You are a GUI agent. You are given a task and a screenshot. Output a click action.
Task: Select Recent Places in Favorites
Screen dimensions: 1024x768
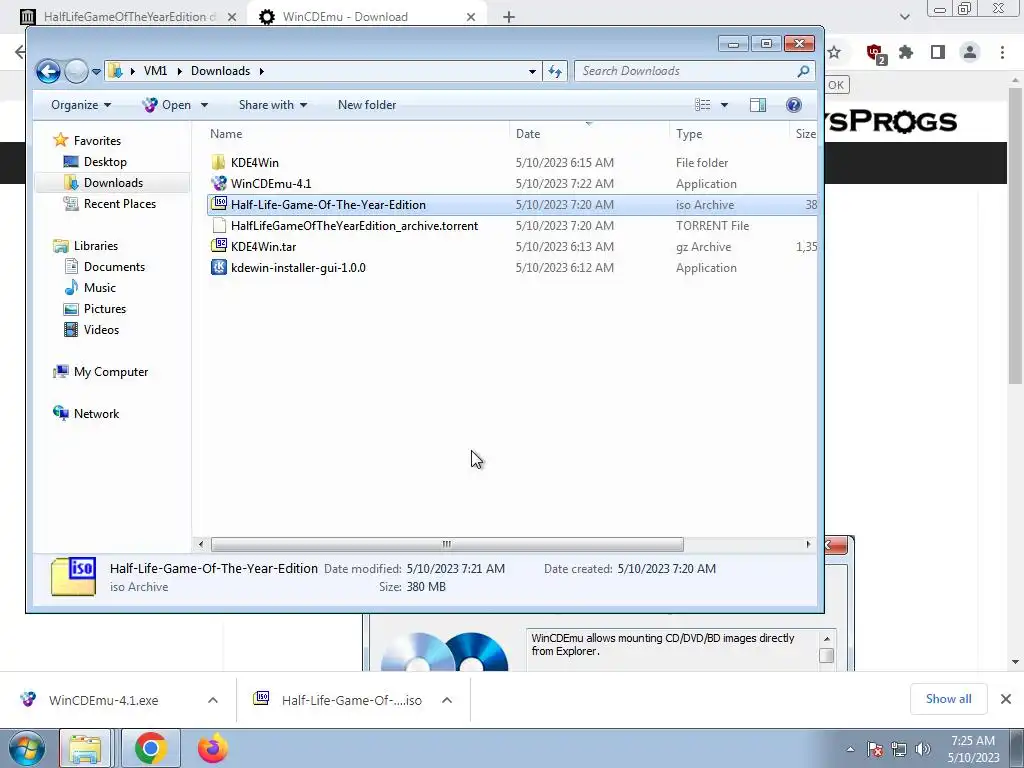tap(120, 204)
